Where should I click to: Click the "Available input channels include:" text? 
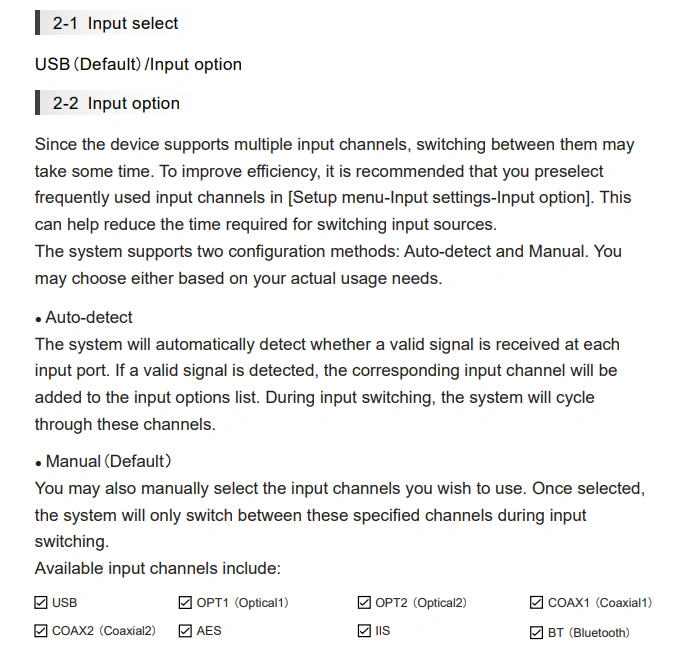(x=157, y=568)
